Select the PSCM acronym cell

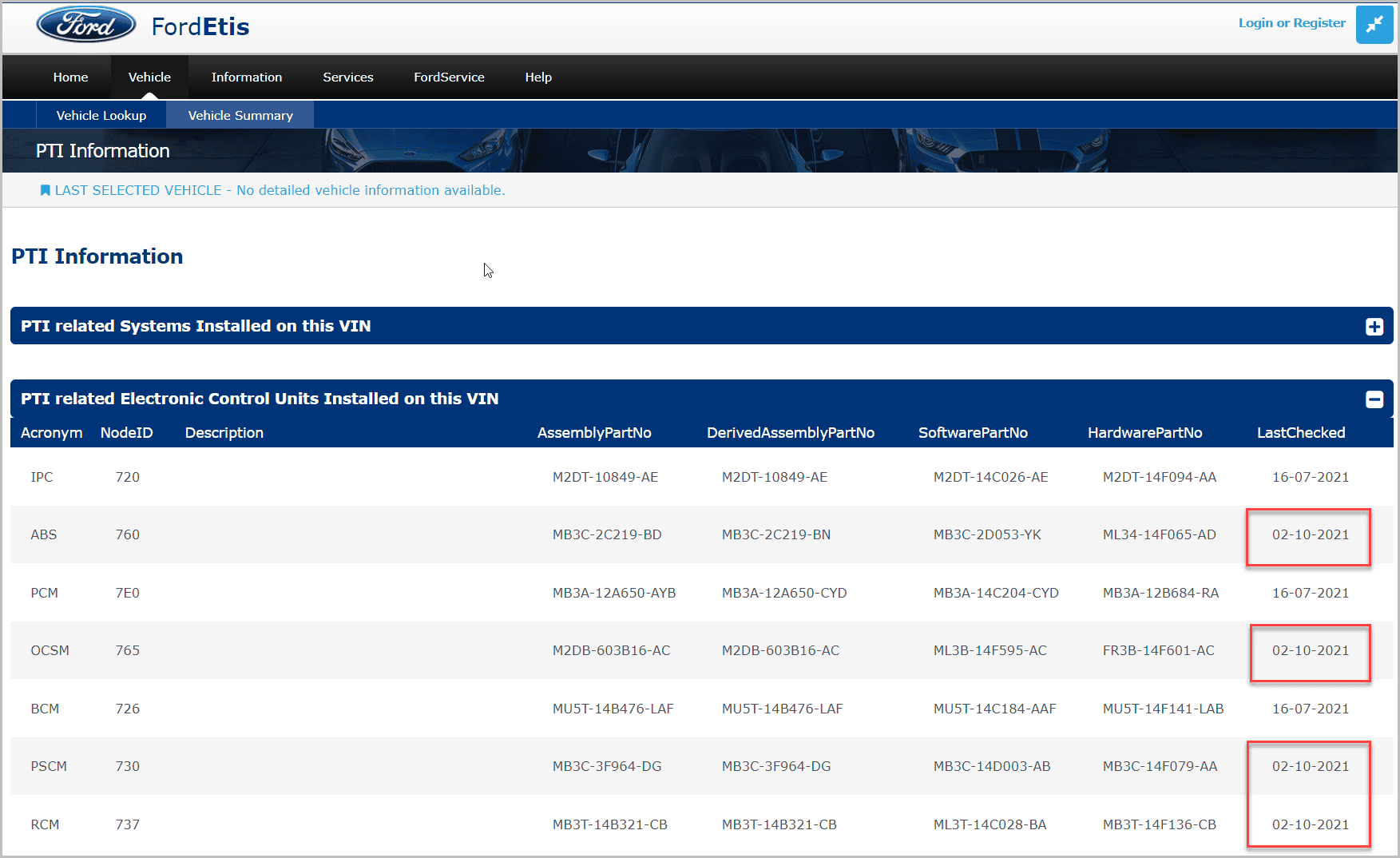(x=49, y=766)
